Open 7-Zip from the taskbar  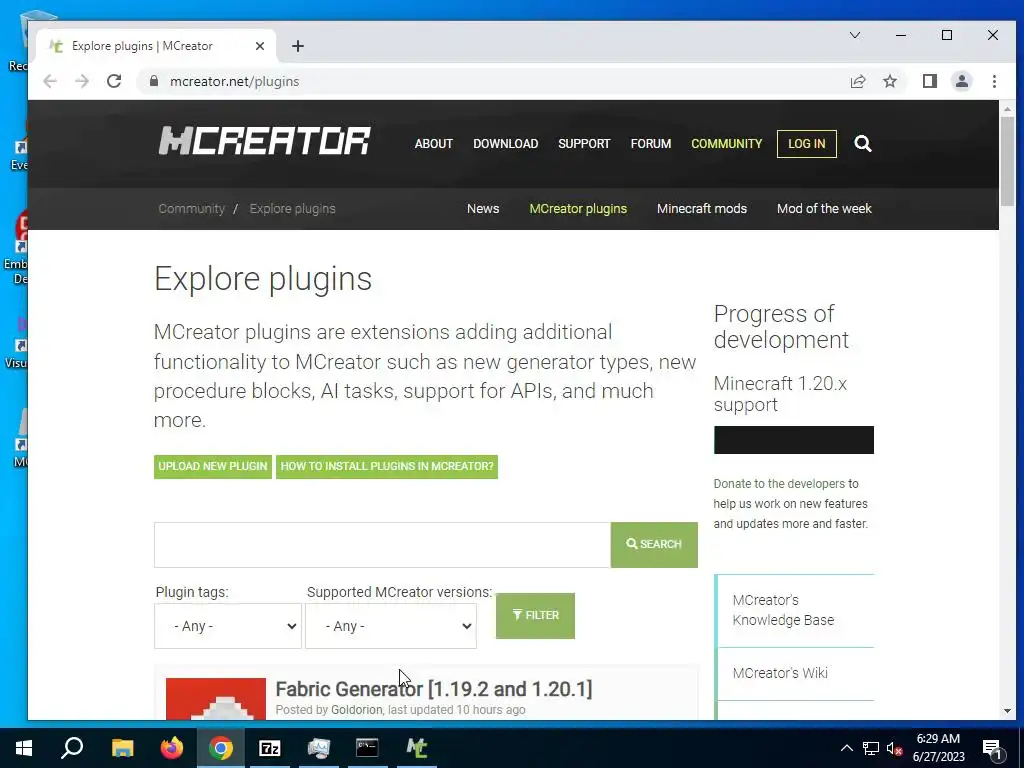pos(270,748)
